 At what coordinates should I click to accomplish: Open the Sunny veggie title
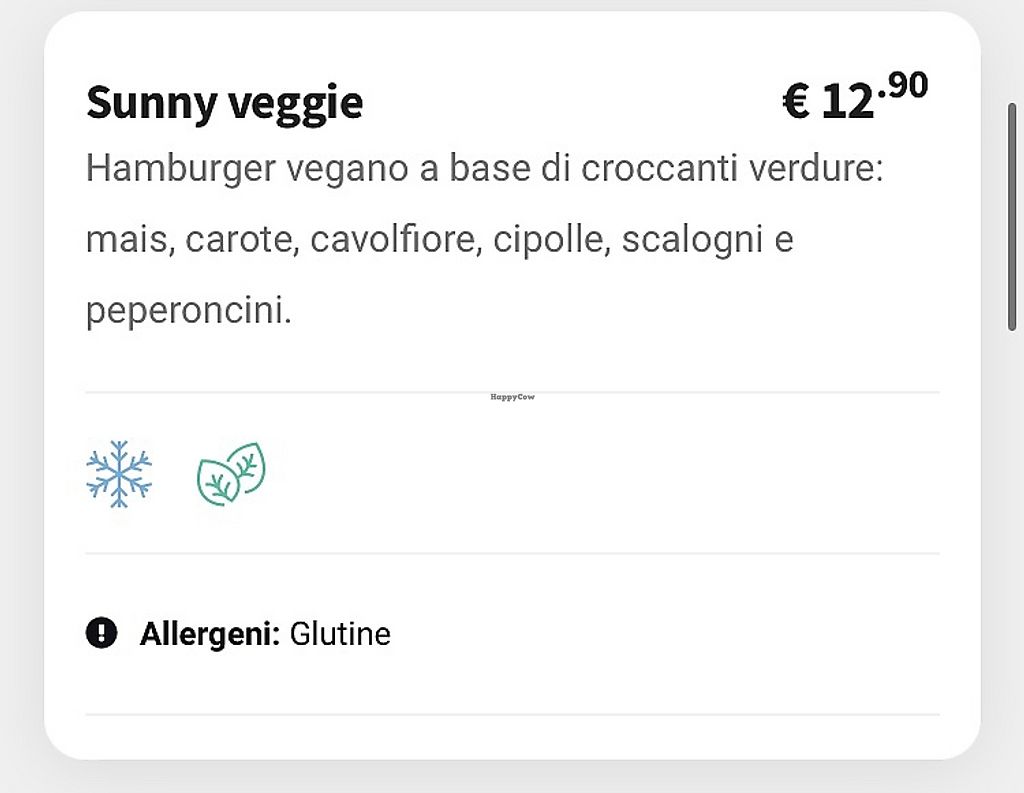coord(224,103)
